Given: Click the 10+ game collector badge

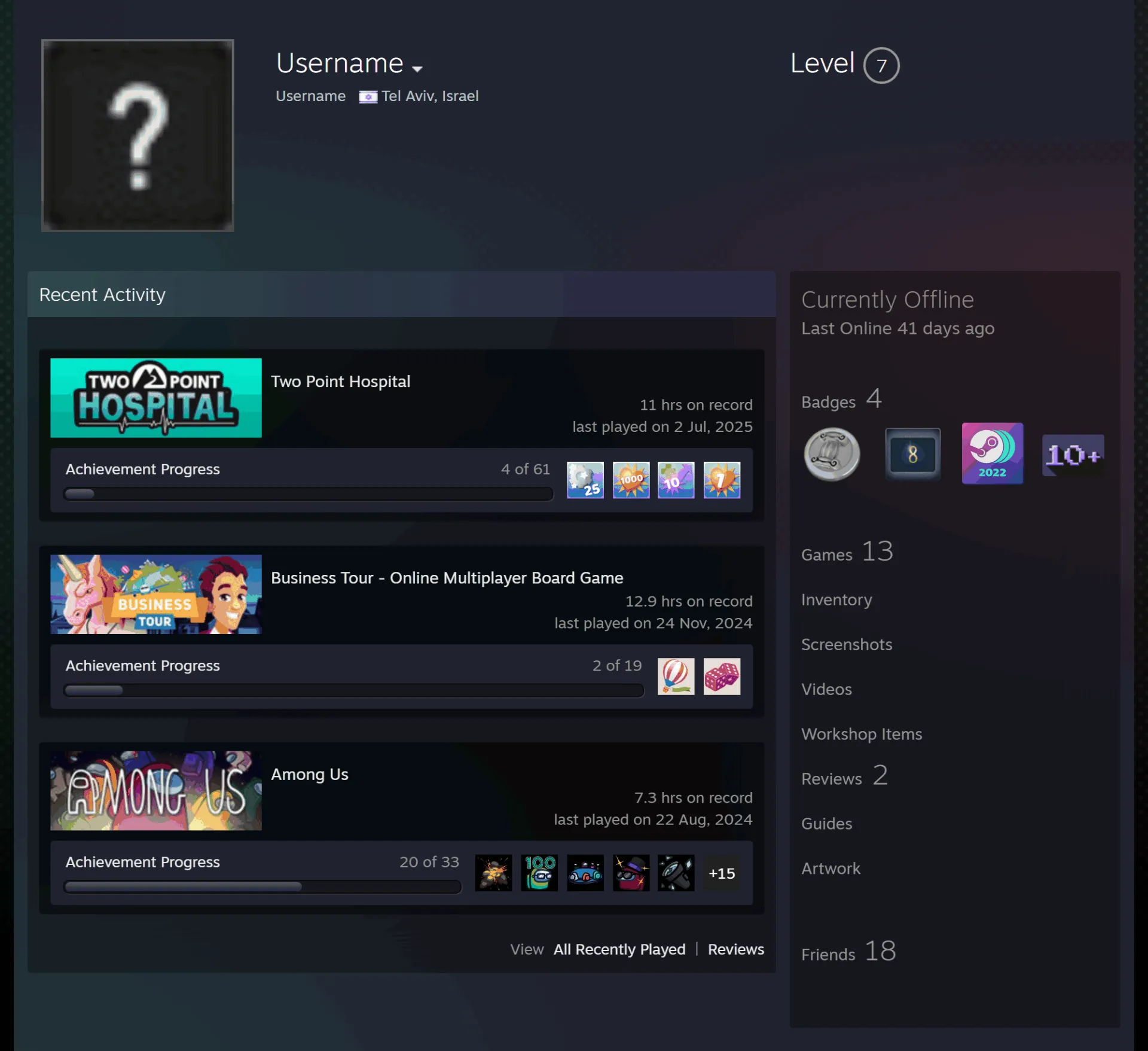Looking at the screenshot, I should tap(1073, 455).
